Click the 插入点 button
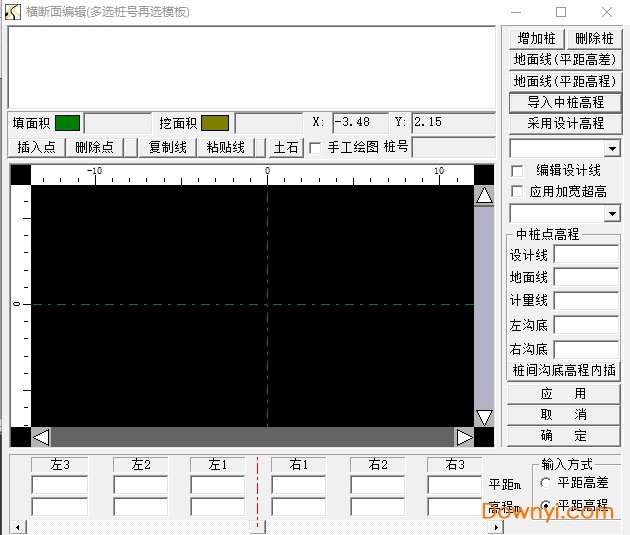Image resolution: width=630 pixels, height=535 pixels. pyautogui.click(x=37, y=147)
